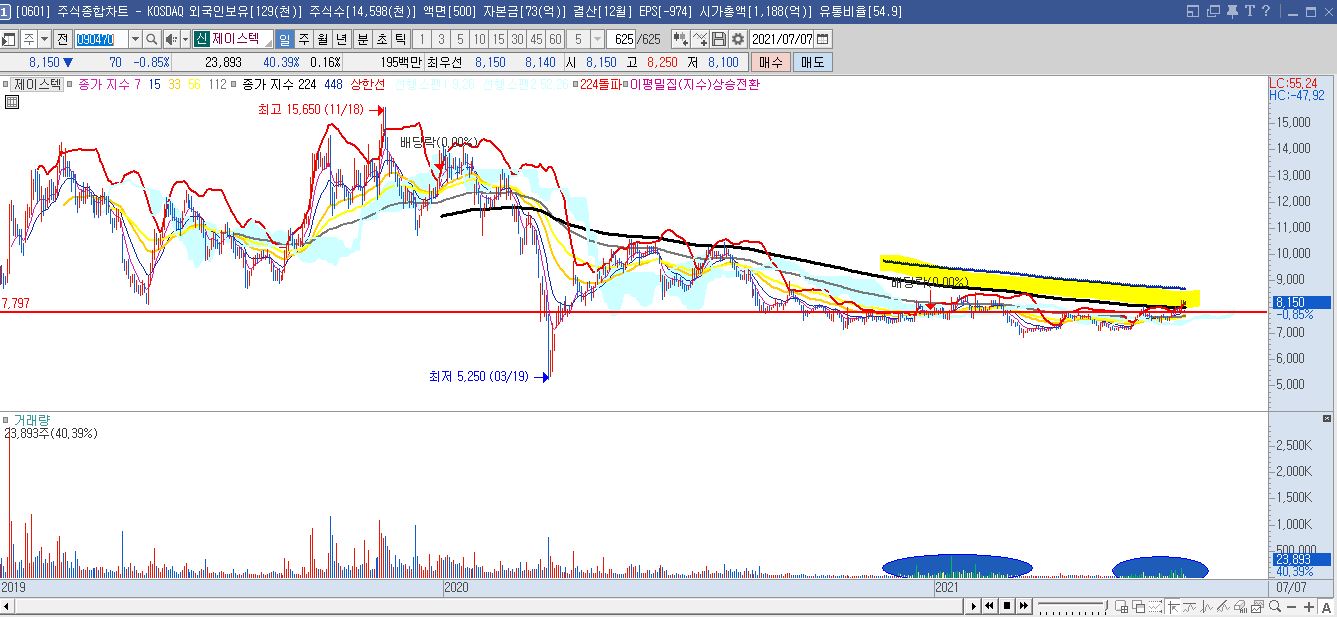
Task: Click the stock code input field 090470
Action: (102, 39)
